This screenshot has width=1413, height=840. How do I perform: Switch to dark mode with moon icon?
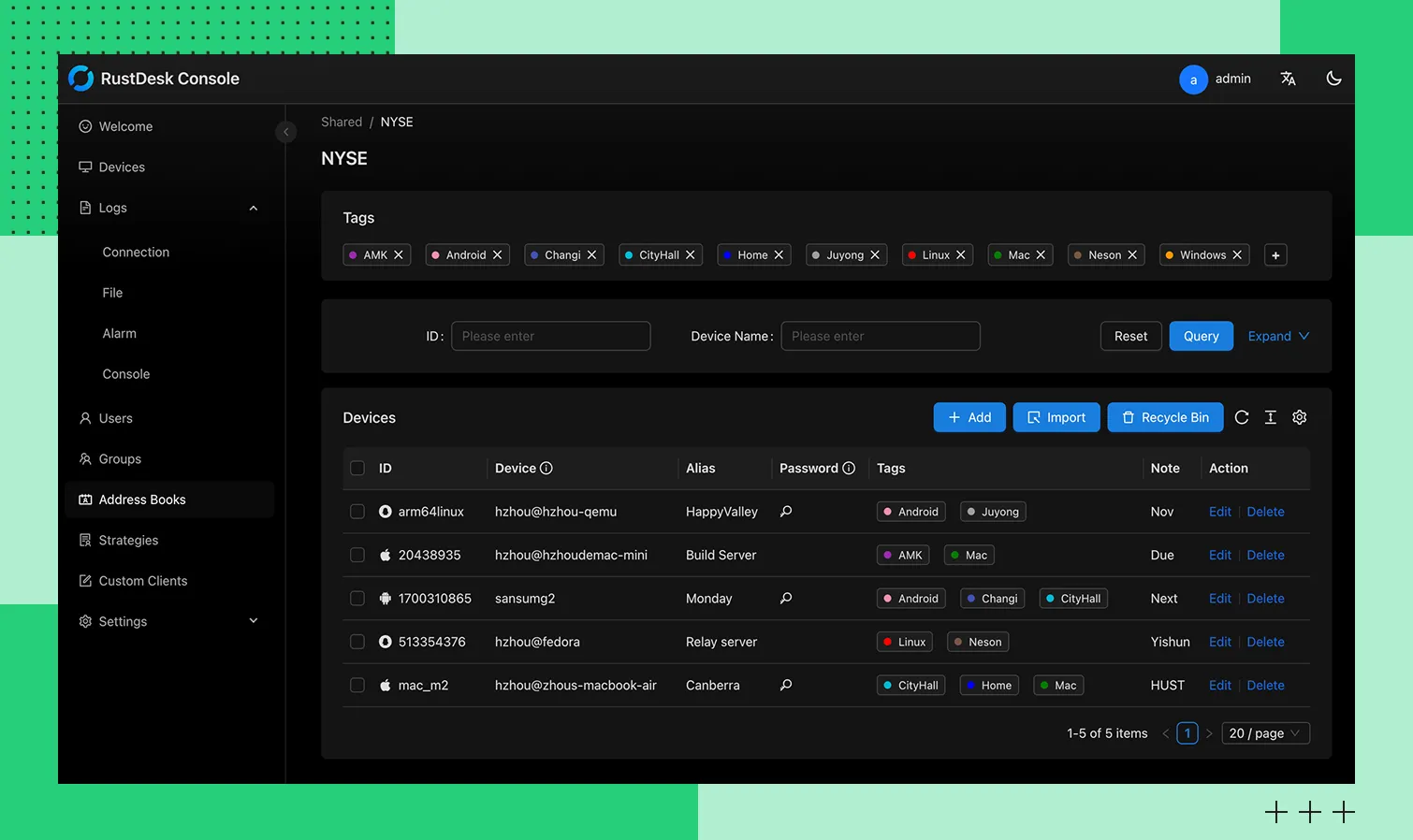pos(1333,79)
